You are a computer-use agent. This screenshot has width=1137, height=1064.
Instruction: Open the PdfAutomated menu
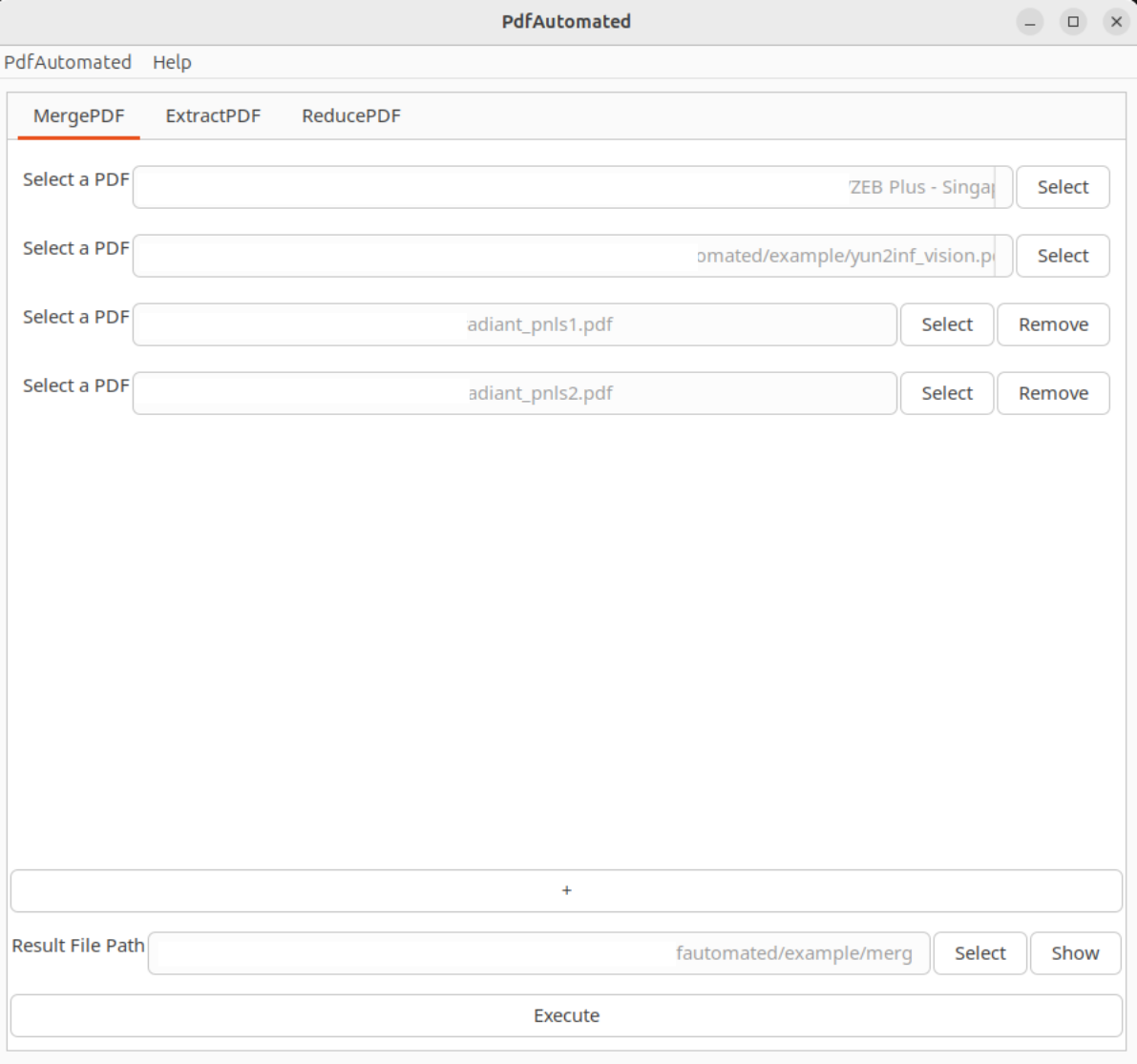point(68,62)
